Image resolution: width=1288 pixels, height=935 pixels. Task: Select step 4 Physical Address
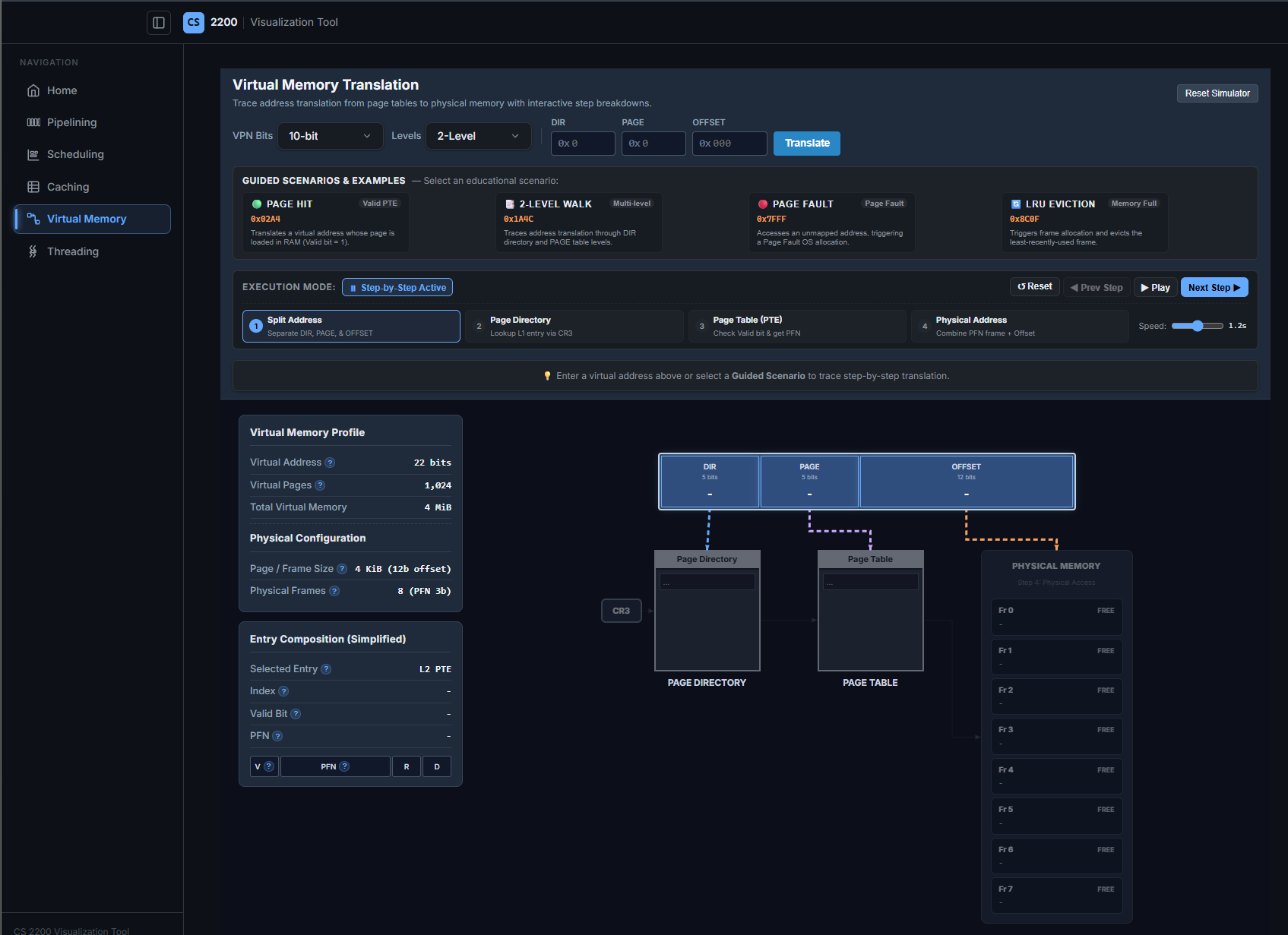[x=1020, y=326]
